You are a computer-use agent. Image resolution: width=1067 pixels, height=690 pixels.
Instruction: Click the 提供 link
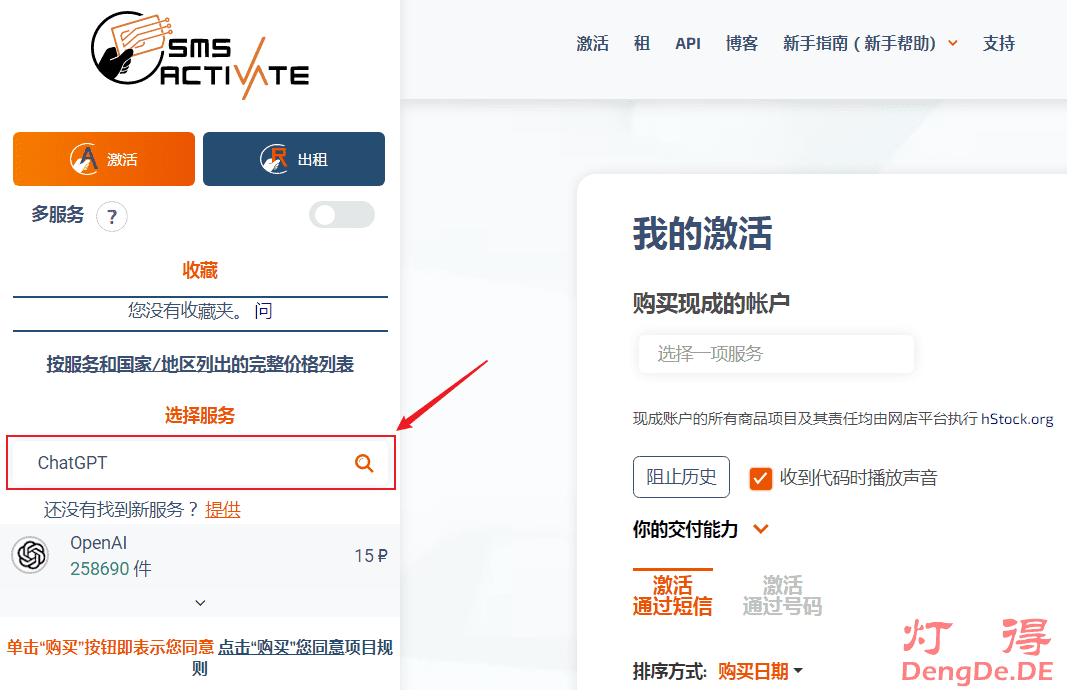click(x=223, y=510)
